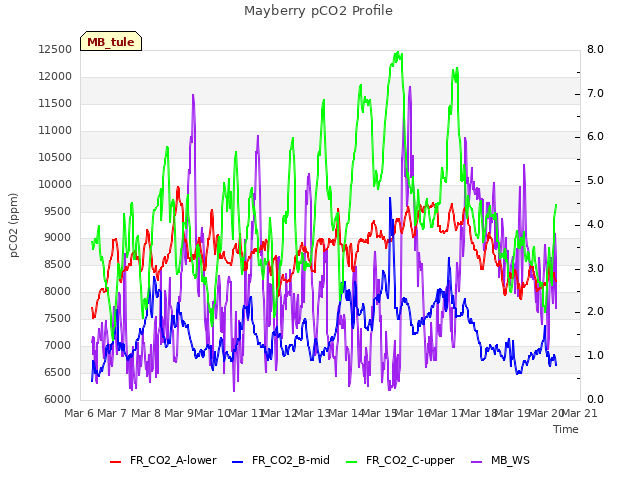Screen dimensions: 640x480
Task: Click the Mar 21 date label
Action: coord(580,413)
